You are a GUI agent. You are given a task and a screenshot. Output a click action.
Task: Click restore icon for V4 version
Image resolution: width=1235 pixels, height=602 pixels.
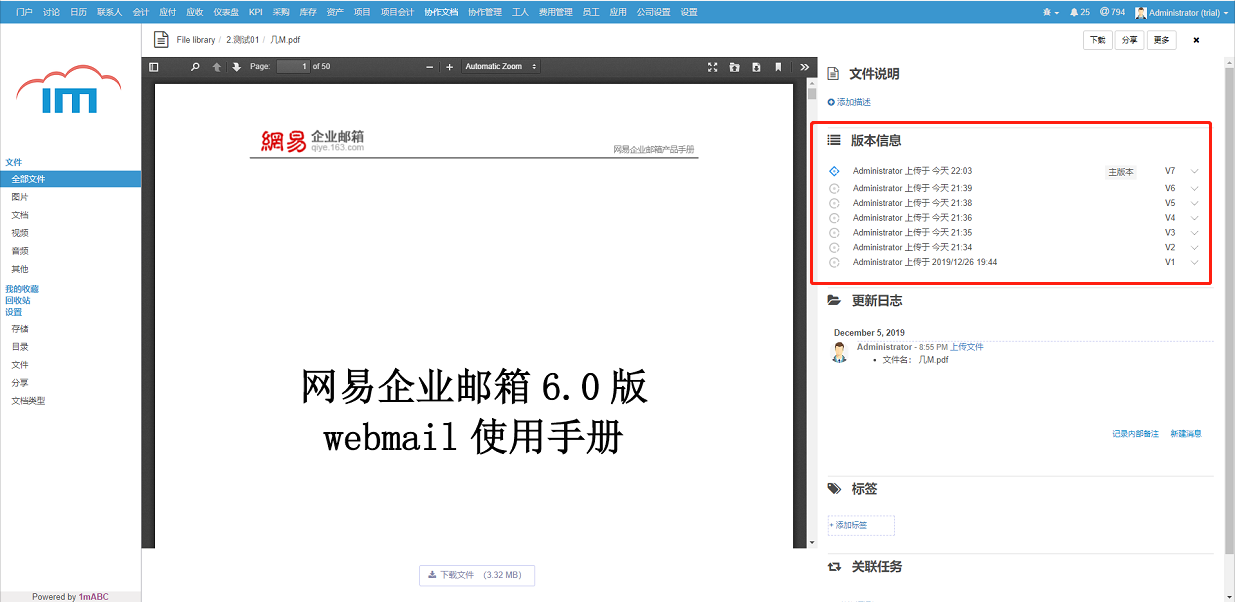coord(834,217)
